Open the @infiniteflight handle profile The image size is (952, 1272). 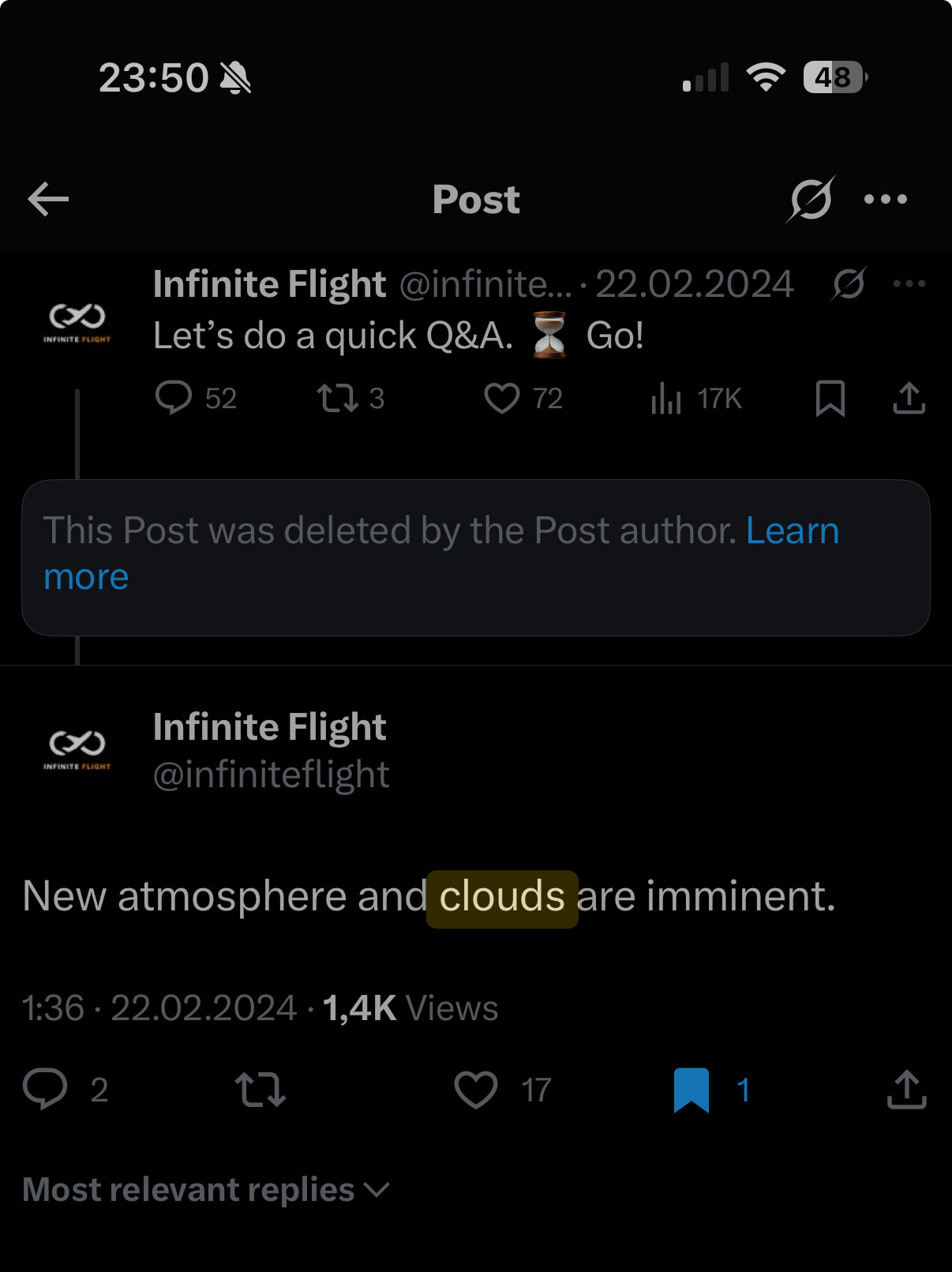tap(271, 775)
